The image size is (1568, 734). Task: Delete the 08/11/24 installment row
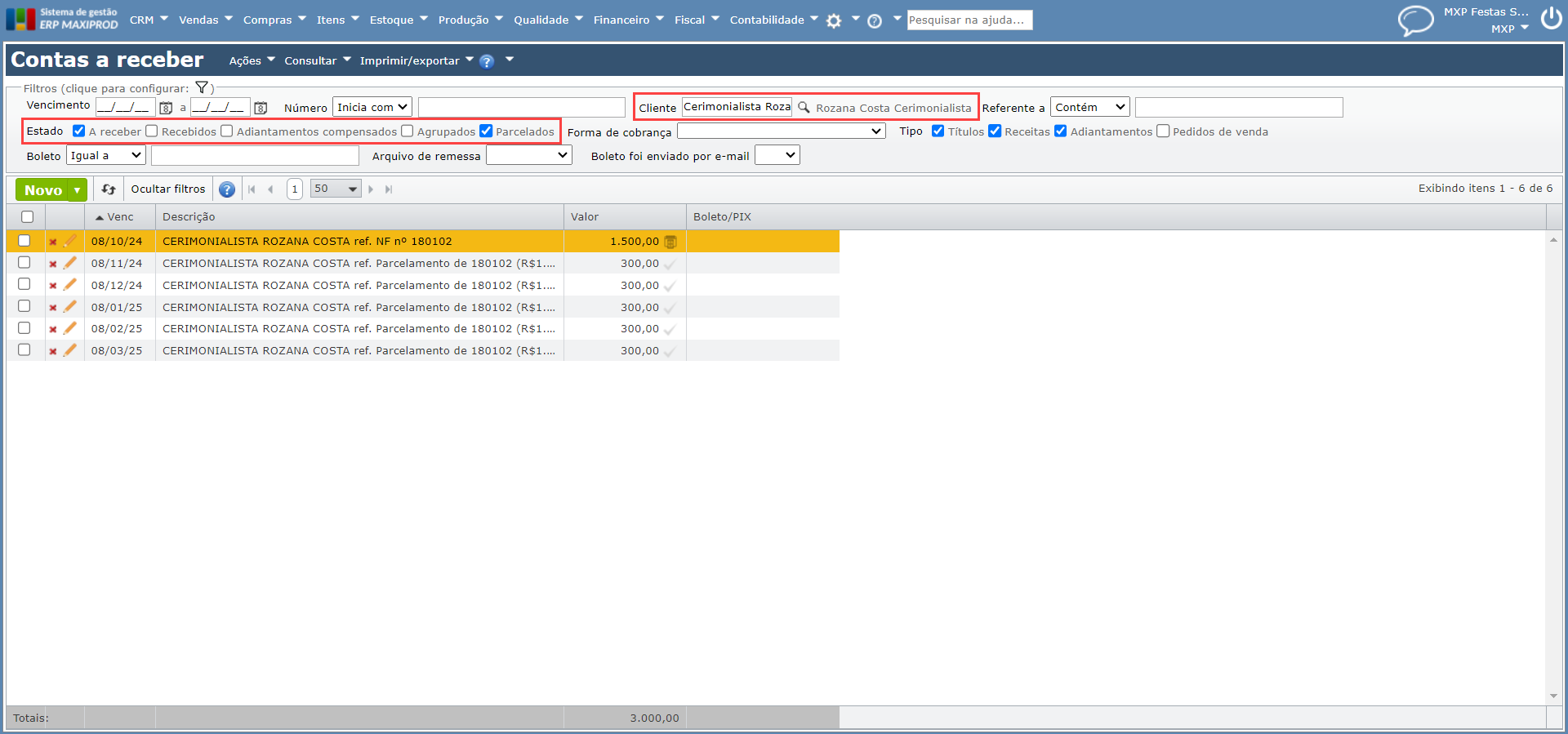tap(53, 264)
